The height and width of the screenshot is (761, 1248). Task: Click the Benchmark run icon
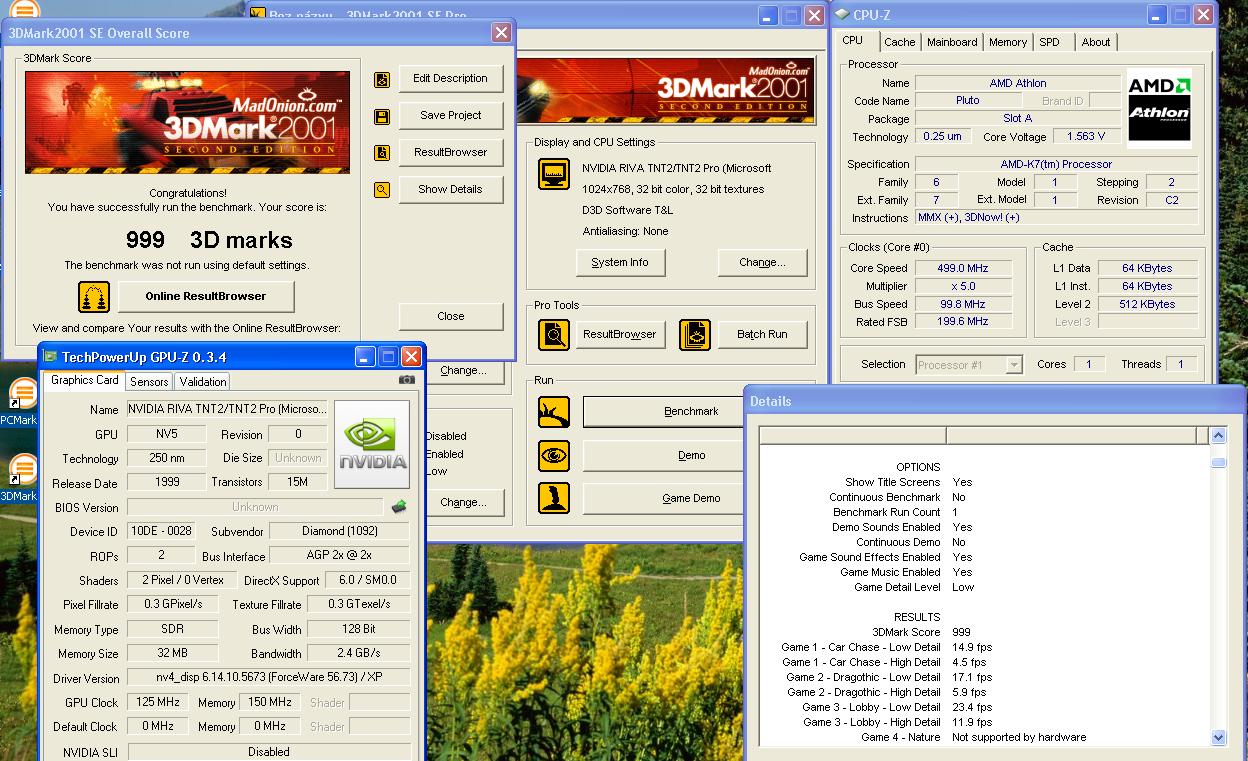pyautogui.click(x=554, y=412)
